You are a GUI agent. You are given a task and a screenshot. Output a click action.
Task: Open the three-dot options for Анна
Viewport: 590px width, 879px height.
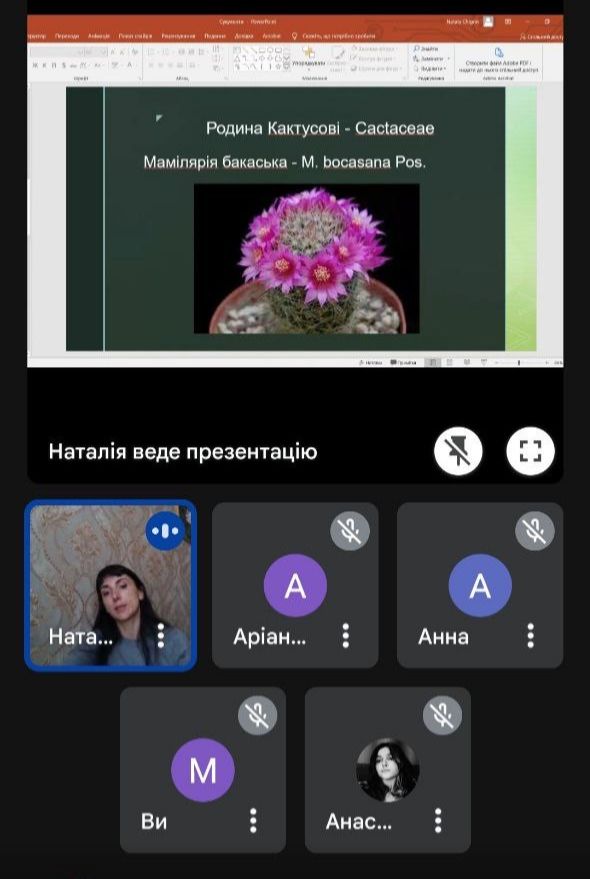(531, 636)
